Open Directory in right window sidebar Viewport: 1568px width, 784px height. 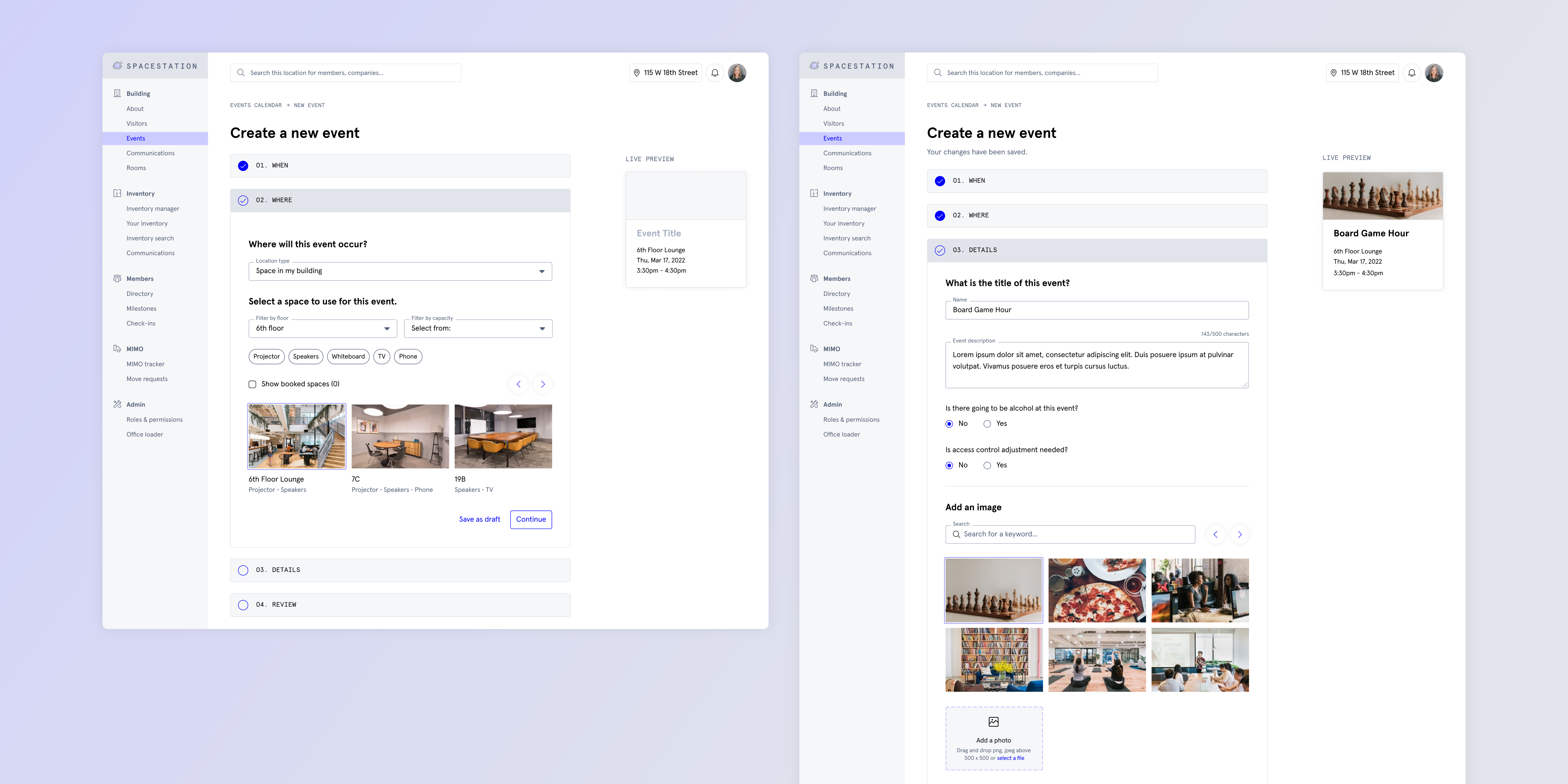pos(836,294)
